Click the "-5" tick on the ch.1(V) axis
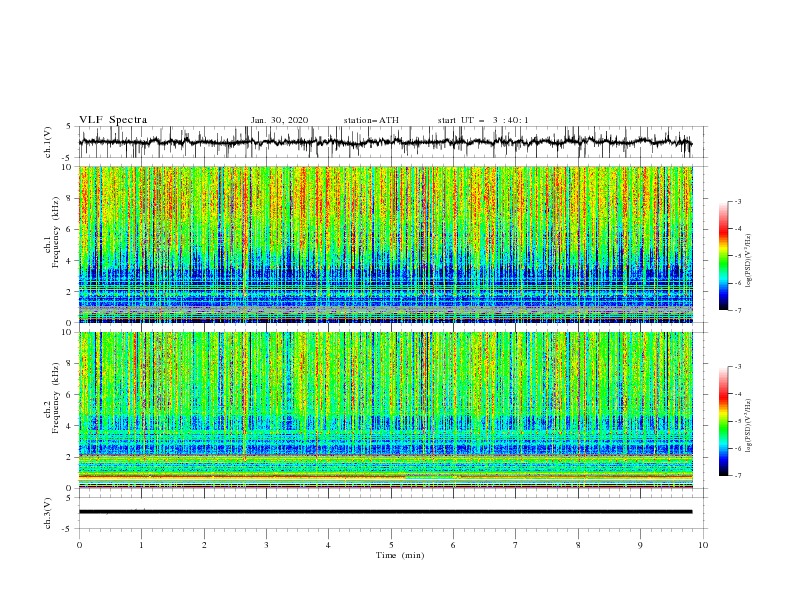The height and width of the screenshot is (612, 792). click(68, 158)
